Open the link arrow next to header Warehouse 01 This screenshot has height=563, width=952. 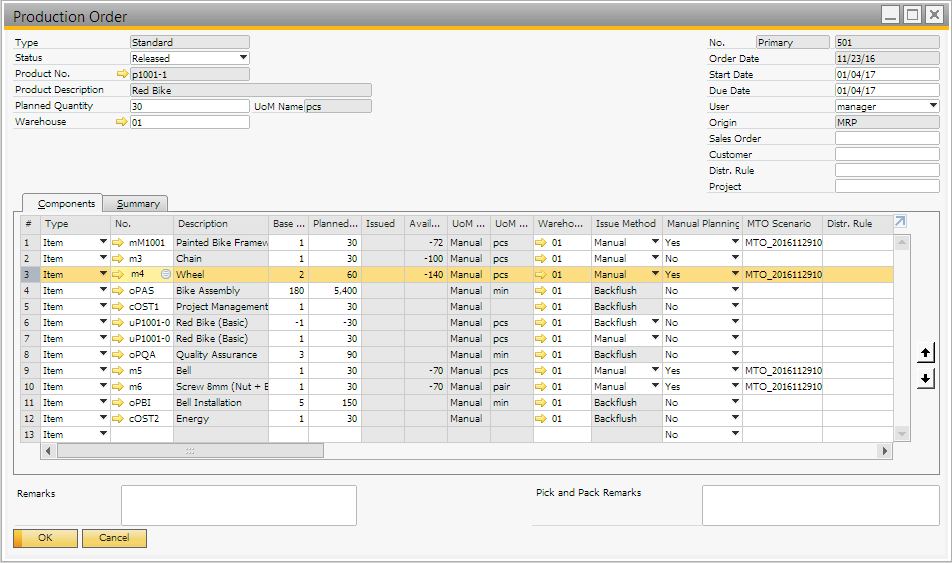click(123, 122)
